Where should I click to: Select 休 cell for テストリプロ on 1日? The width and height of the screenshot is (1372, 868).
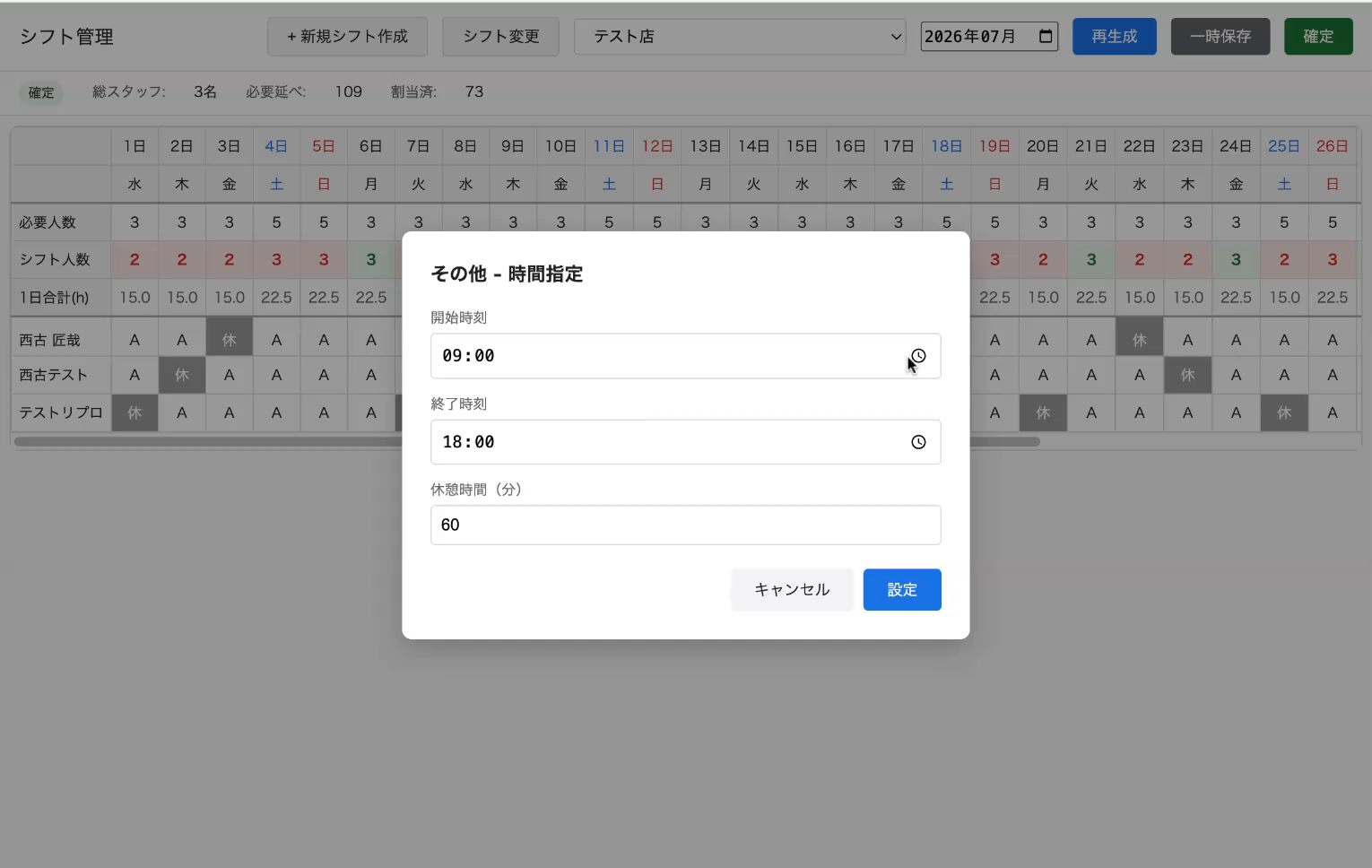point(135,412)
